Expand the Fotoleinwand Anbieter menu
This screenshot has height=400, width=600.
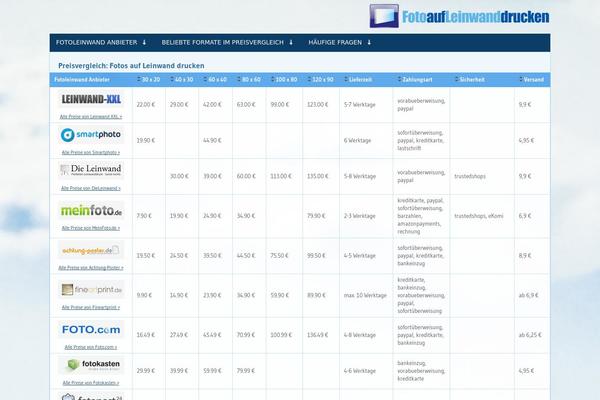pos(102,43)
